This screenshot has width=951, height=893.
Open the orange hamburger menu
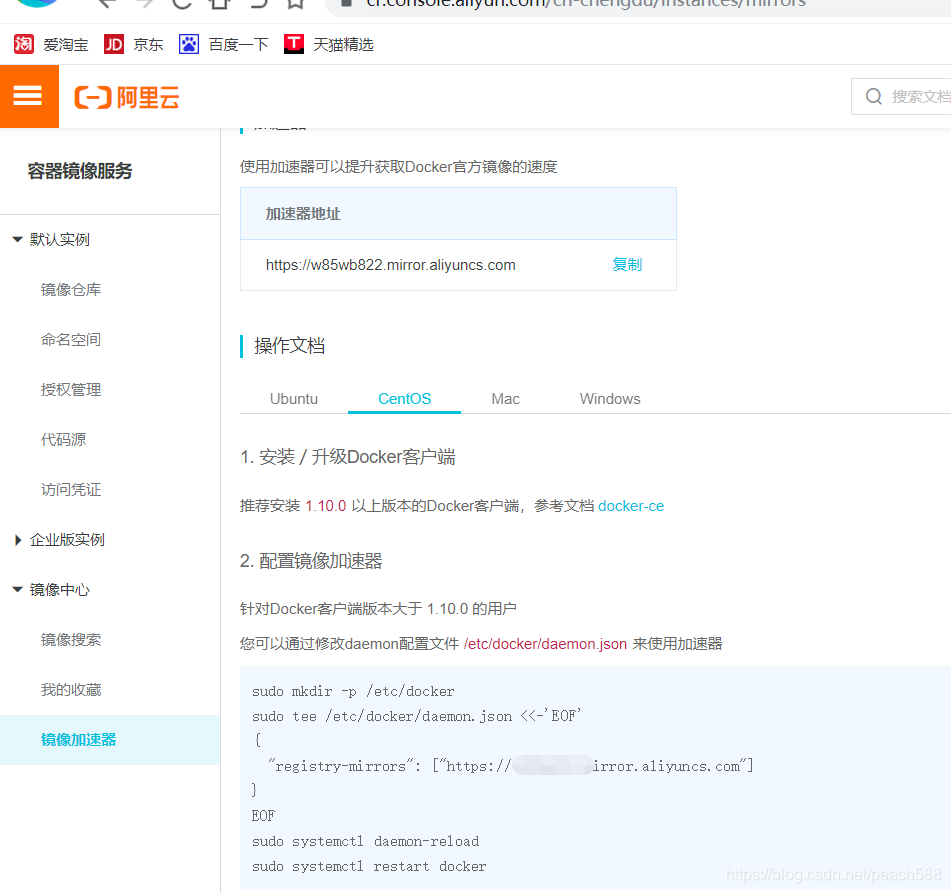pyautogui.click(x=29, y=96)
